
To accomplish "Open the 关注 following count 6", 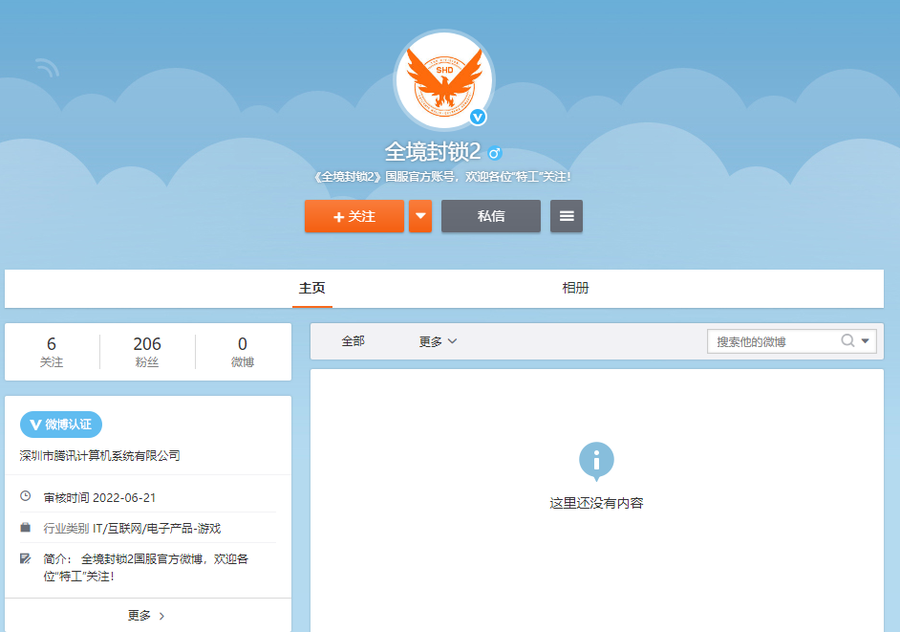I will 52,352.
